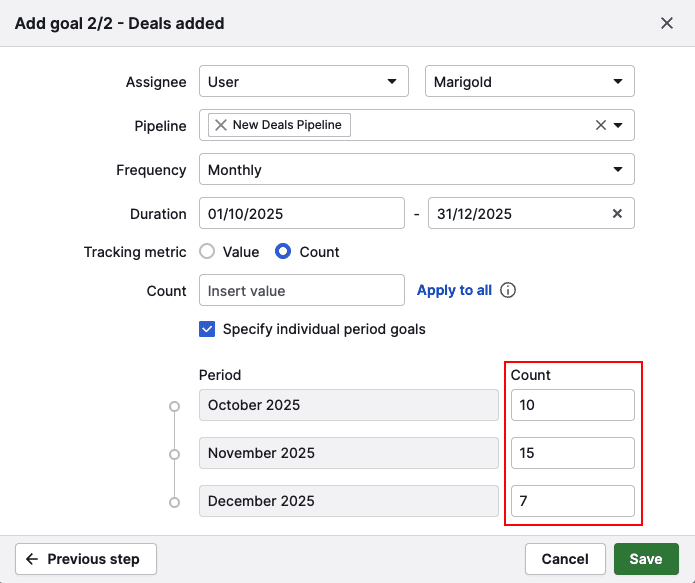Show info about Apply to all
This screenshot has width=695, height=583.
pos(508,291)
